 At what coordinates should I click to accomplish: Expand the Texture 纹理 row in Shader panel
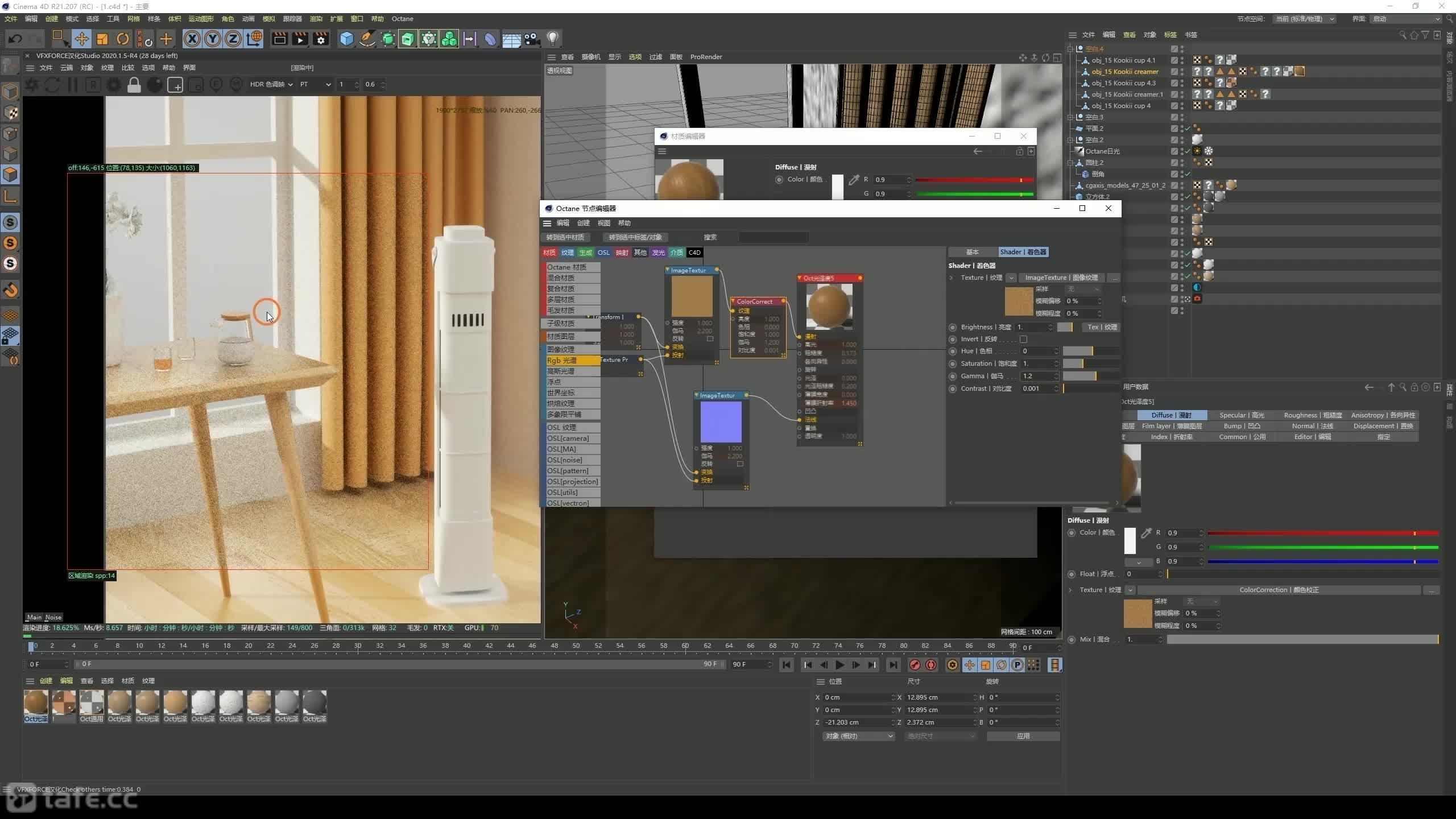(x=951, y=278)
